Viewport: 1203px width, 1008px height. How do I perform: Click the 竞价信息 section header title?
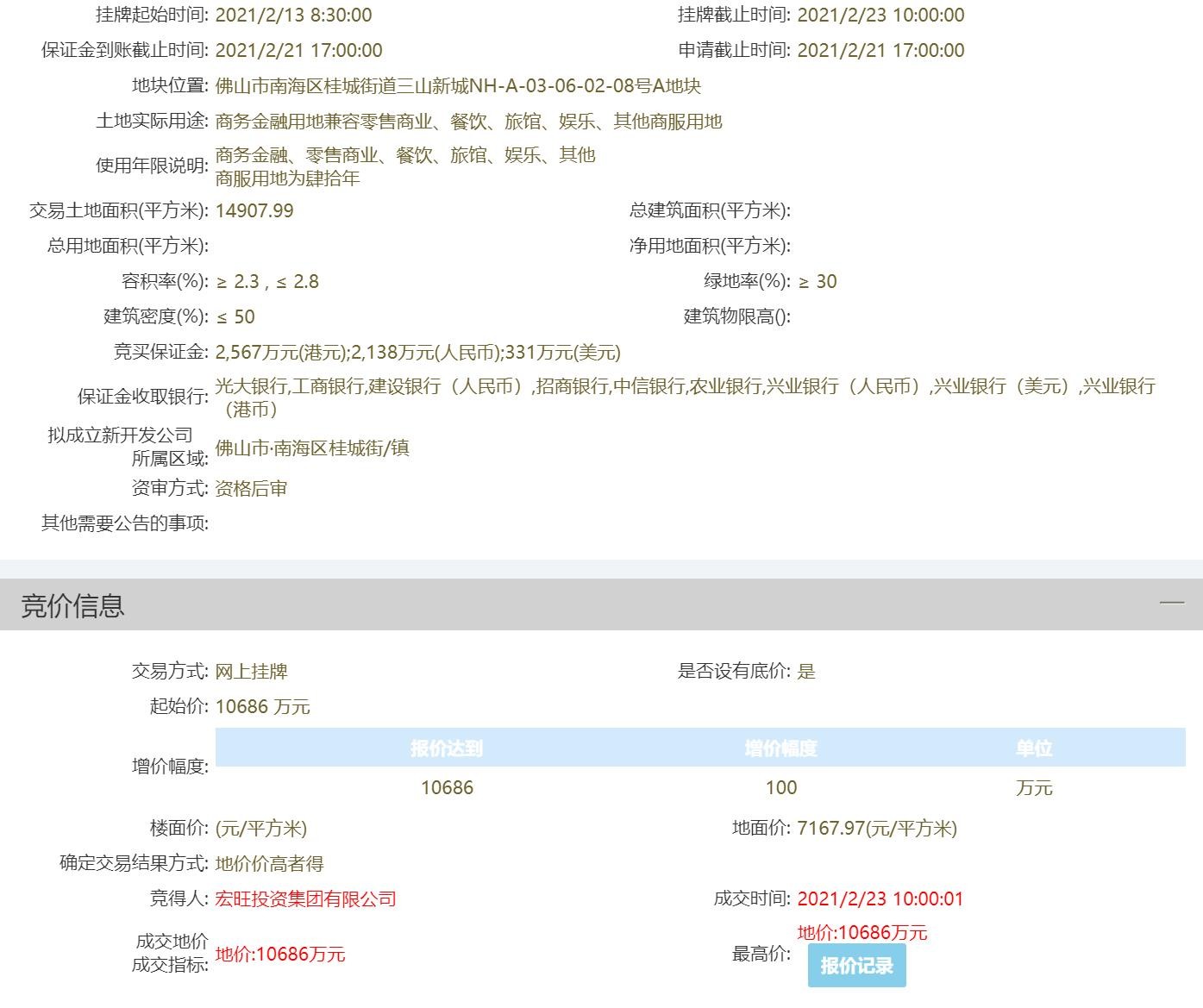click(73, 606)
